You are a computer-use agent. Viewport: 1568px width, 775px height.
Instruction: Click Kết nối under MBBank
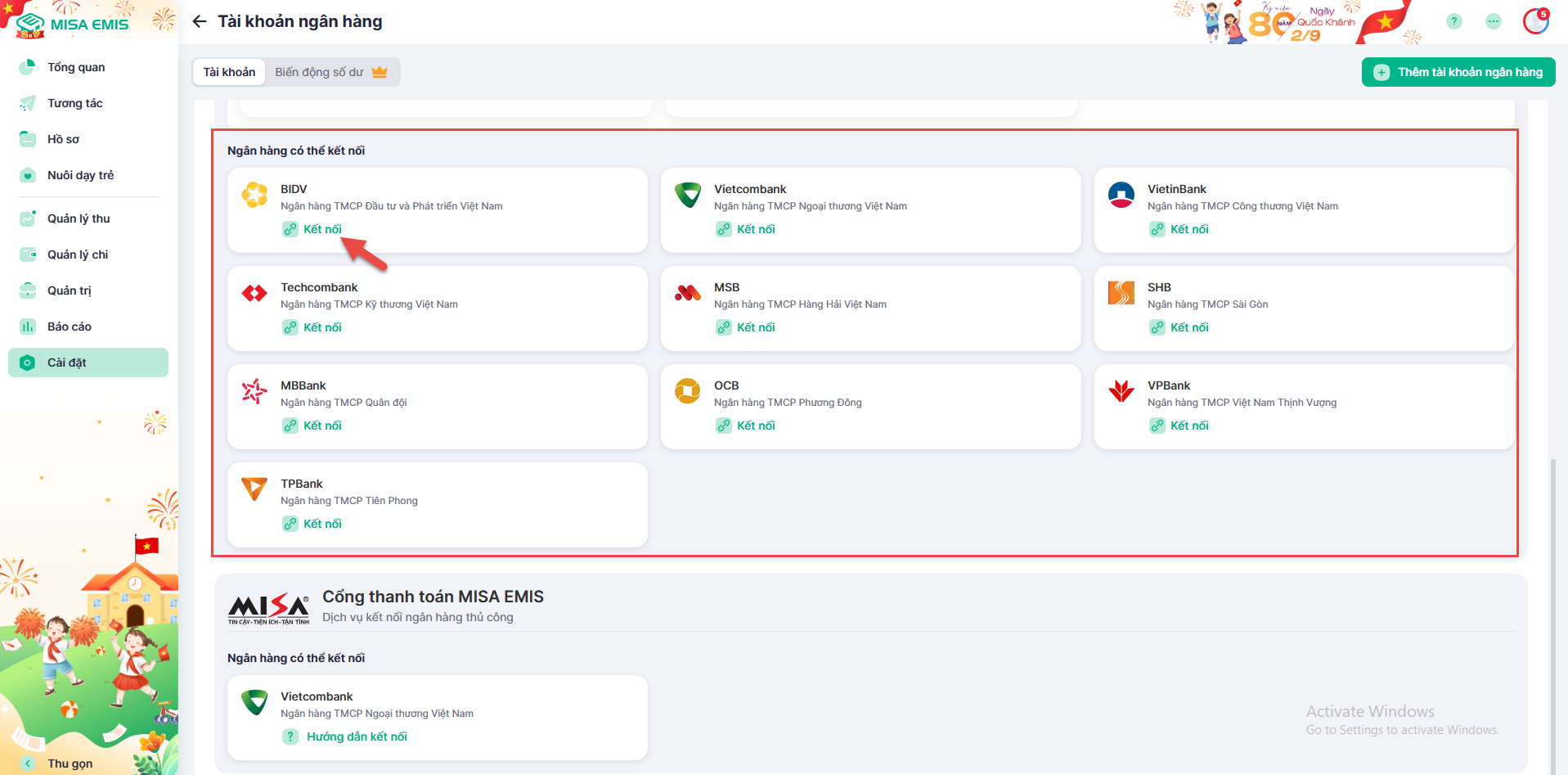[x=312, y=426]
